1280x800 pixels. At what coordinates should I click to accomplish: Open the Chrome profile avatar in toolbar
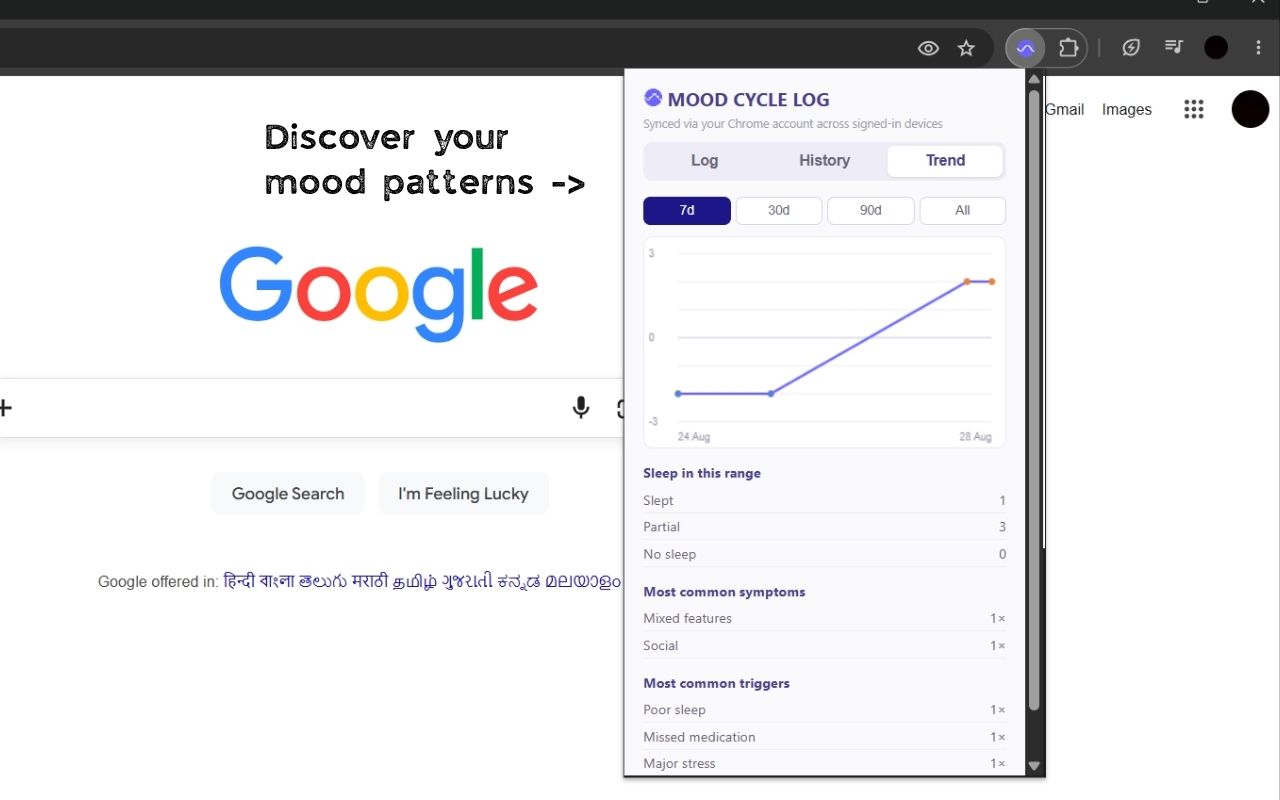pos(1216,47)
